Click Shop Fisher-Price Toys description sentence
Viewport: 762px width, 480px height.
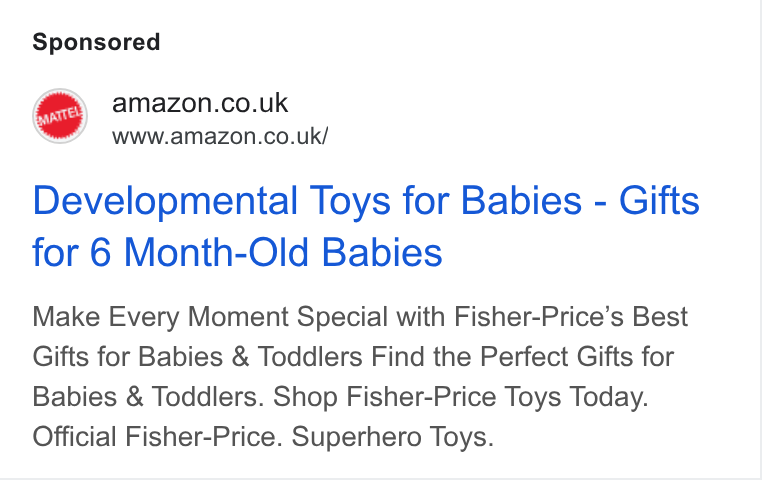coord(417,397)
